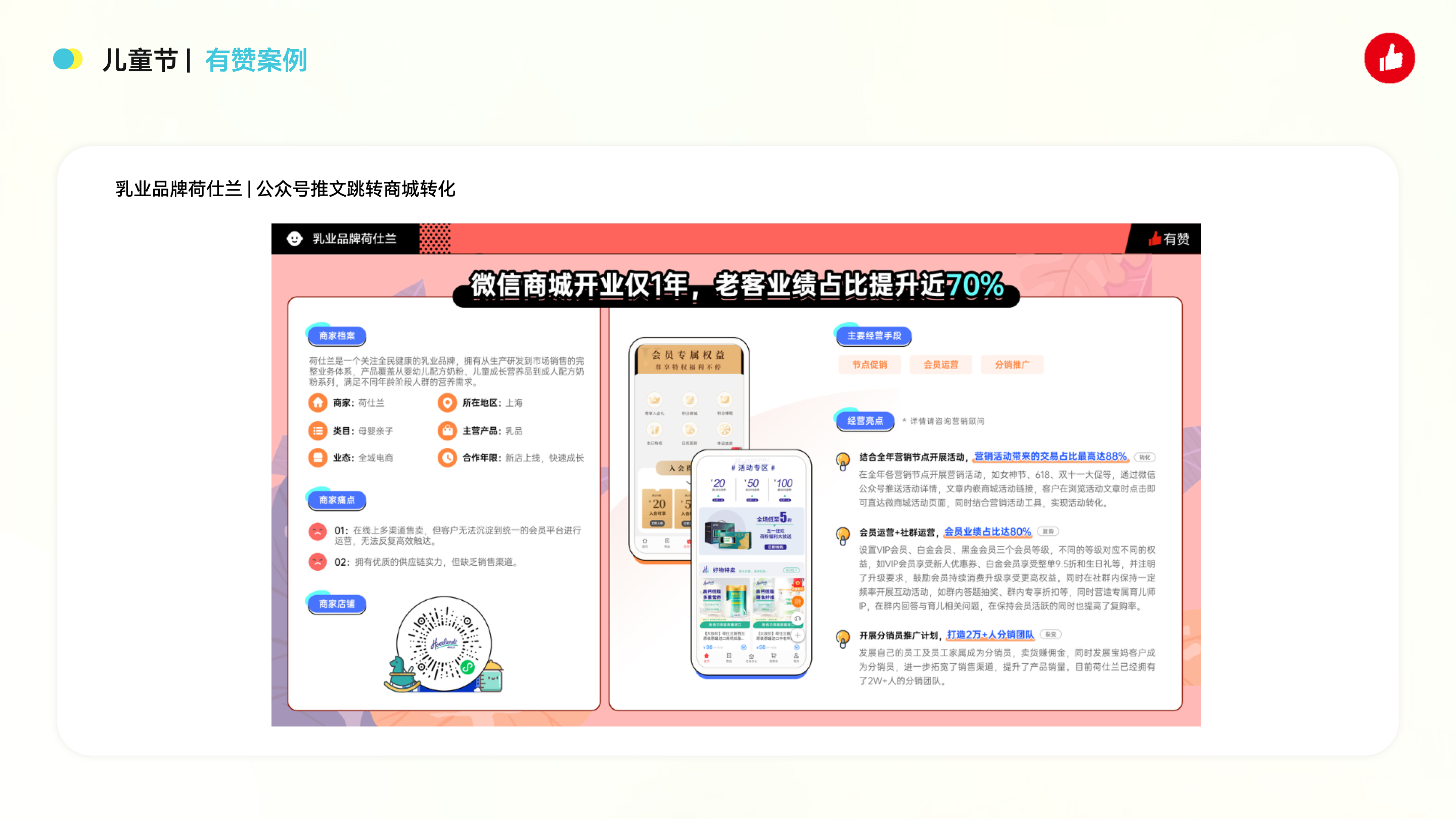
Task: Click the heading 有赞案例
Action: (256, 60)
